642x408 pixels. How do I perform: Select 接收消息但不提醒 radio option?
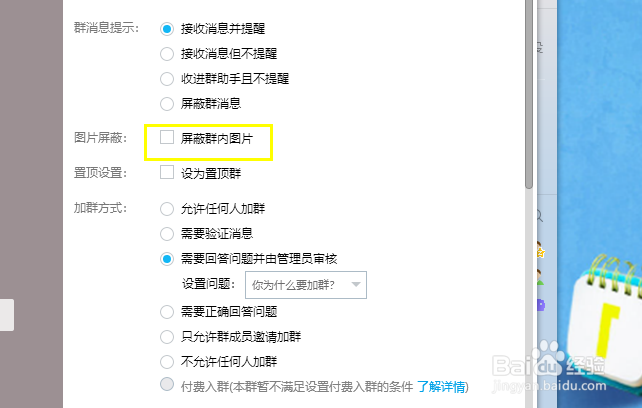pos(167,54)
